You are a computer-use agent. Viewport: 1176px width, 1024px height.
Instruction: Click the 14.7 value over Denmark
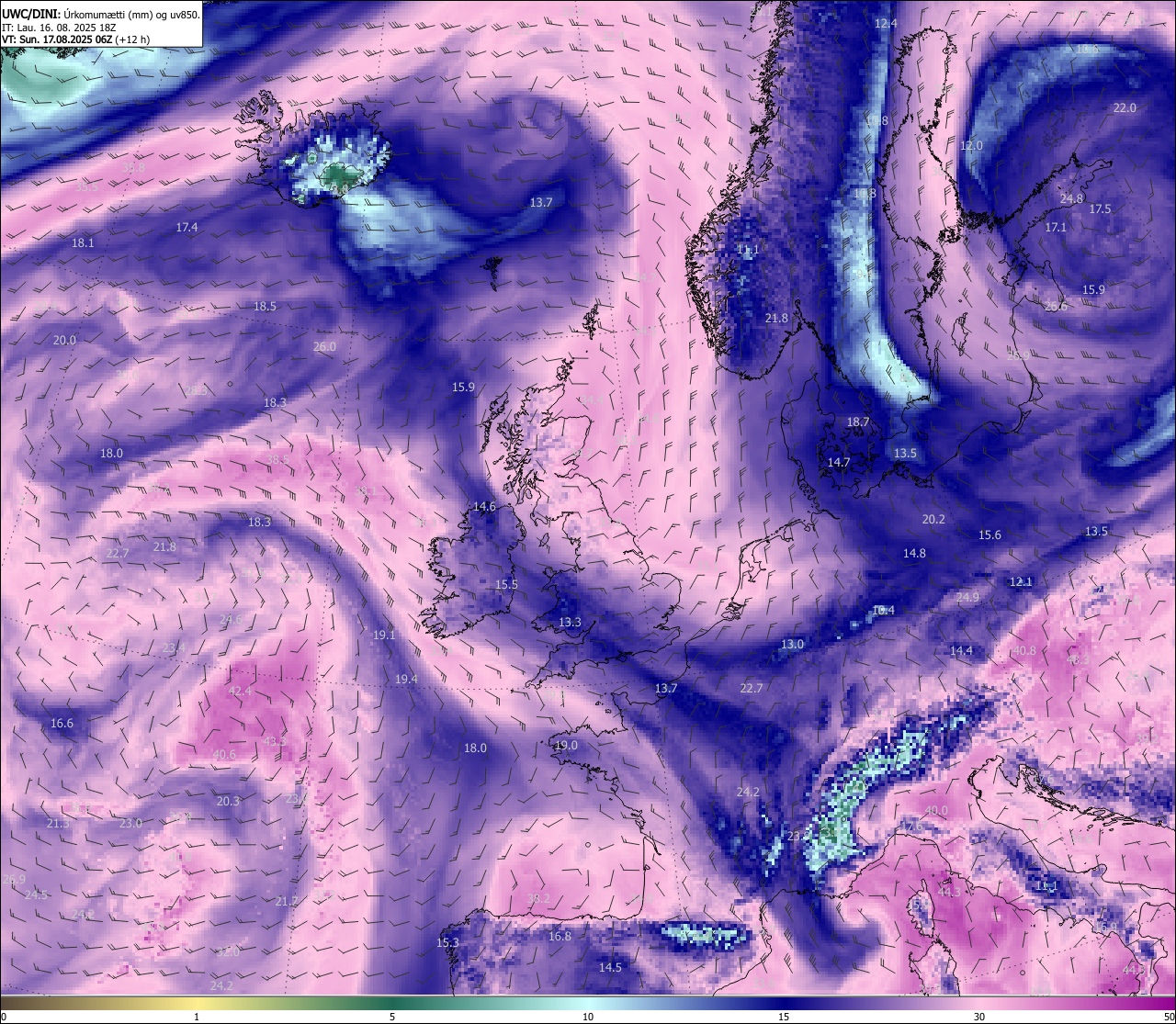pyautogui.click(x=839, y=462)
